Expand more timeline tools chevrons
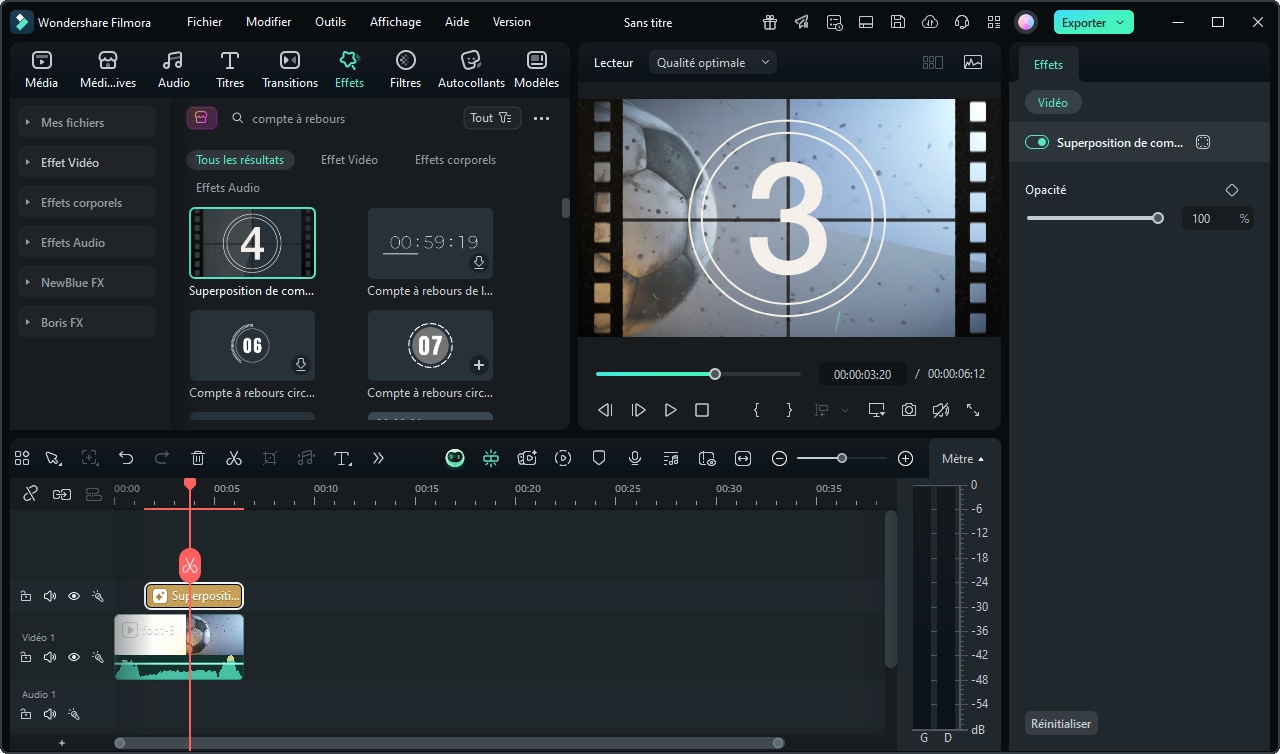The height and width of the screenshot is (754, 1280). coord(378,458)
